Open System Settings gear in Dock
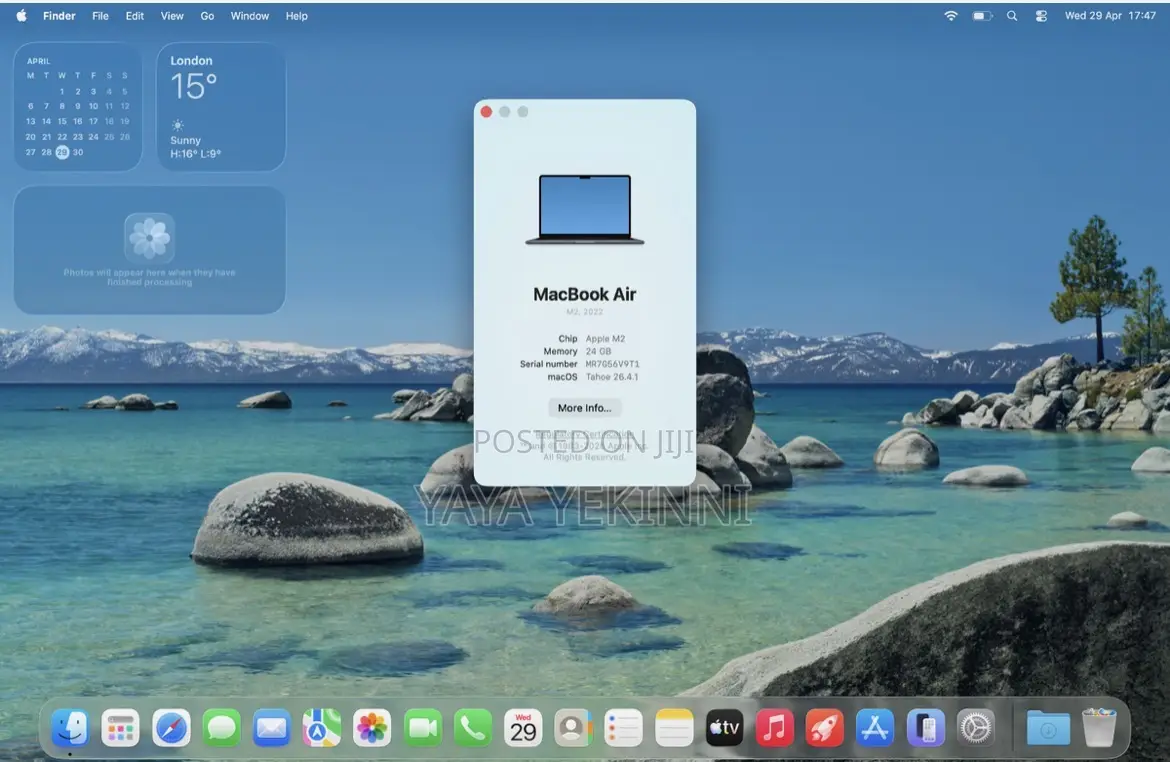The width and height of the screenshot is (1170, 762). point(976,728)
